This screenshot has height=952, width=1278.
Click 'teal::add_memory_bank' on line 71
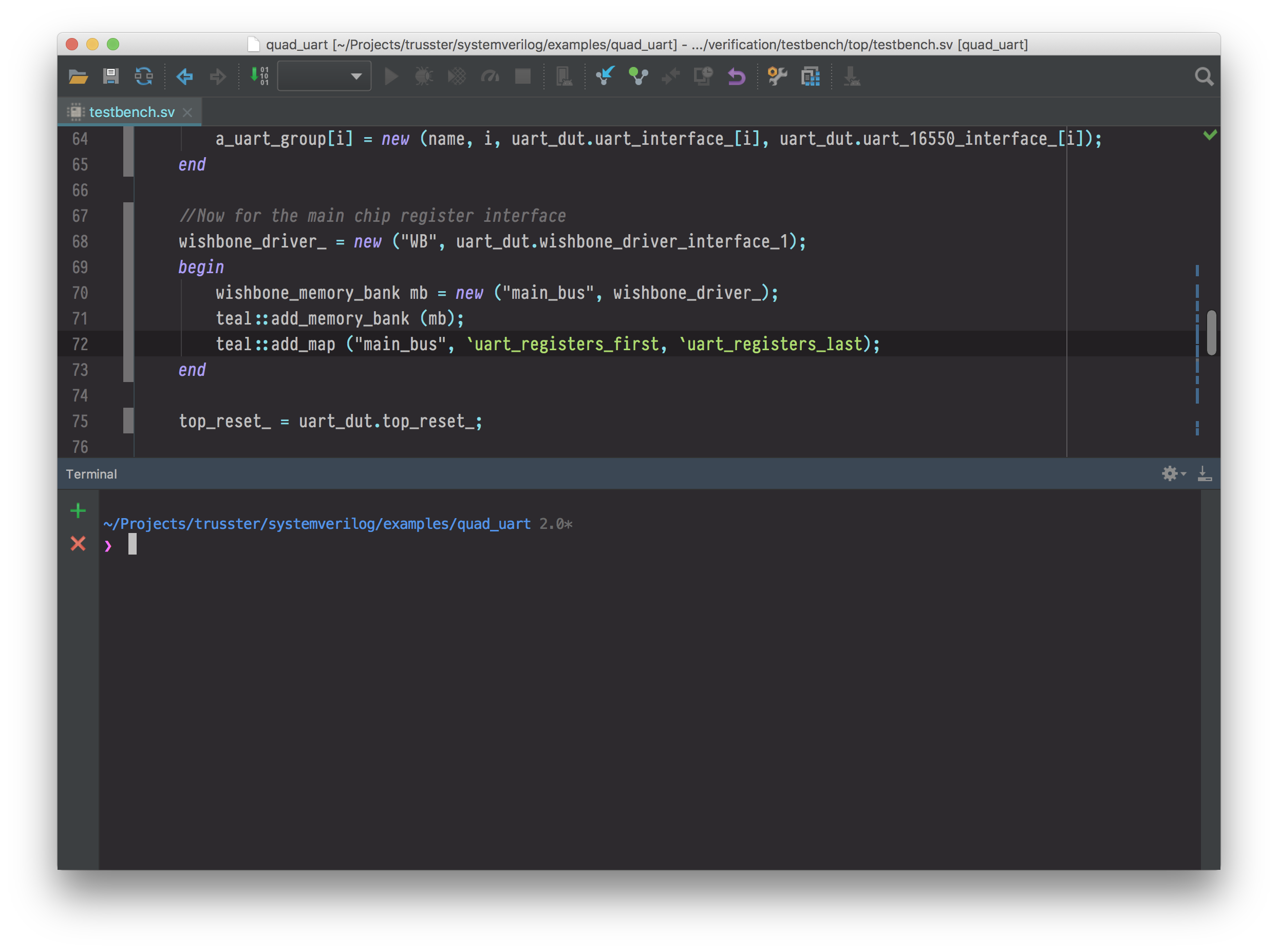coord(312,319)
